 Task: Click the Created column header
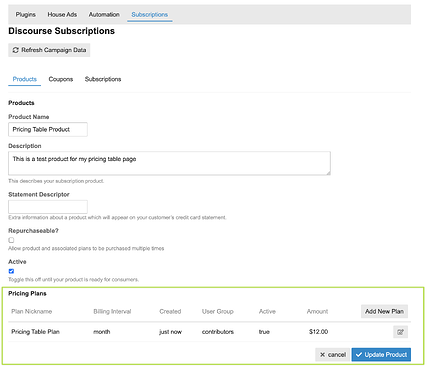[170, 311]
